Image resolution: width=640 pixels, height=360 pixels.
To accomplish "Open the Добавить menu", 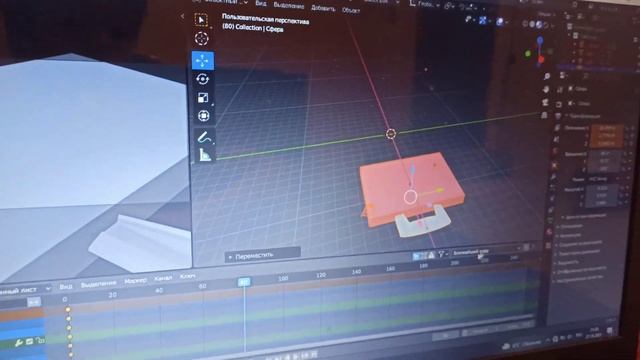I will coord(323,8).
